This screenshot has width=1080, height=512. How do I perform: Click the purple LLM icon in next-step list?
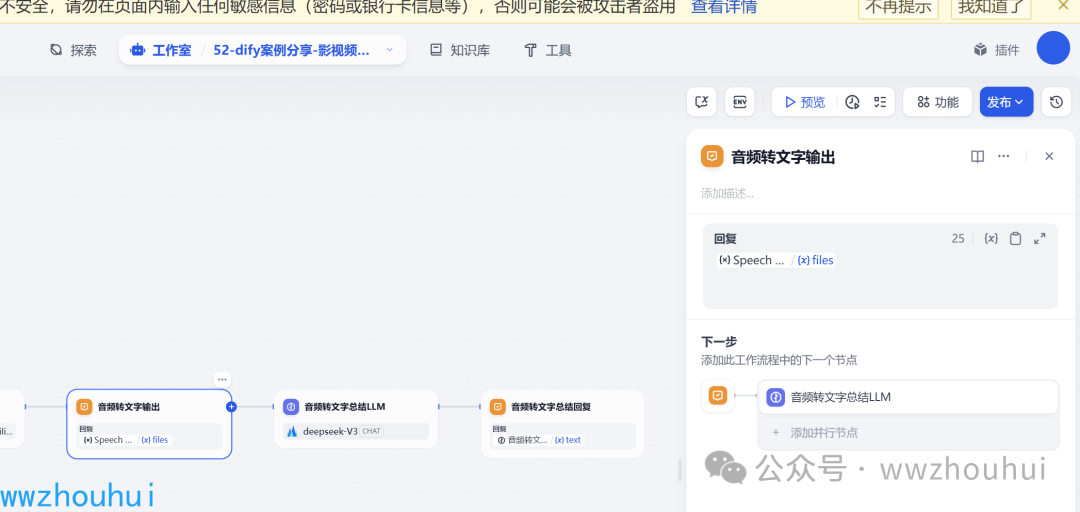pyautogui.click(x=776, y=397)
